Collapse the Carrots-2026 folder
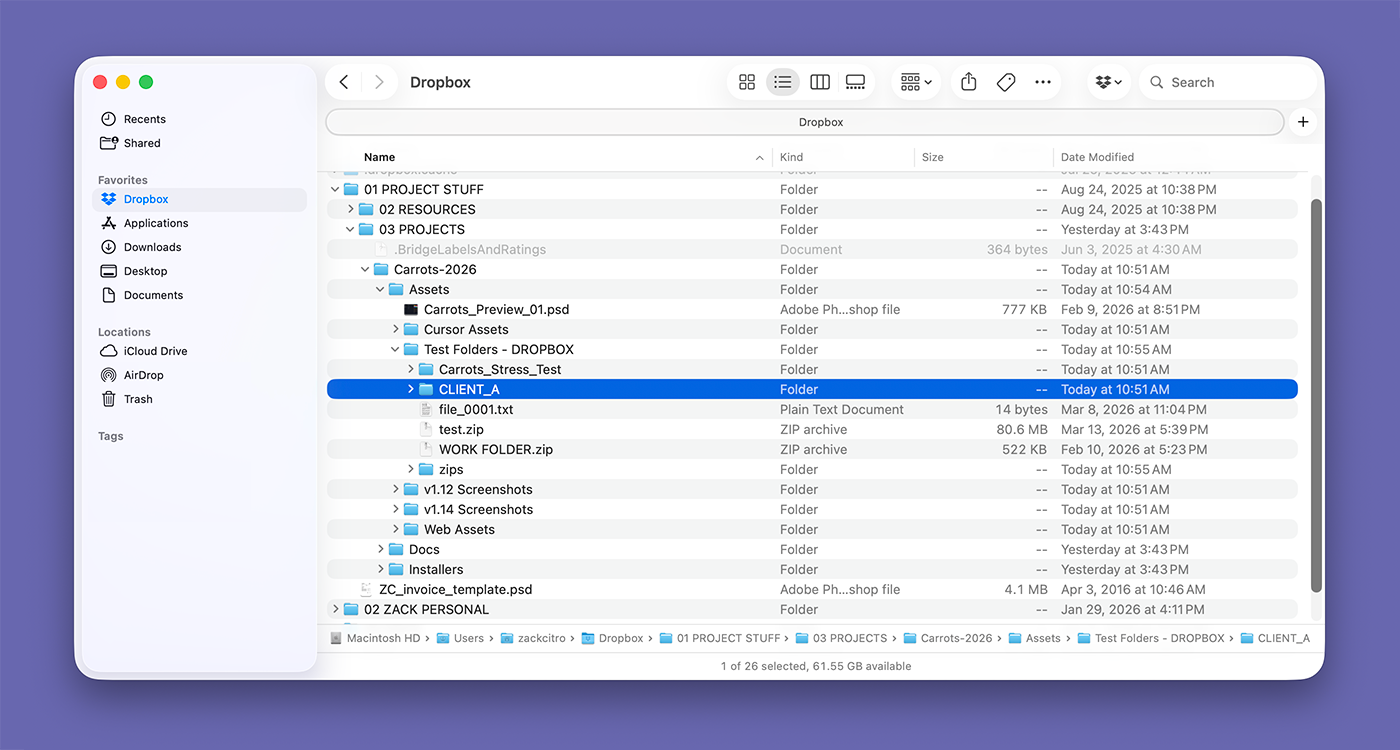The height and width of the screenshot is (750, 1400). click(366, 269)
